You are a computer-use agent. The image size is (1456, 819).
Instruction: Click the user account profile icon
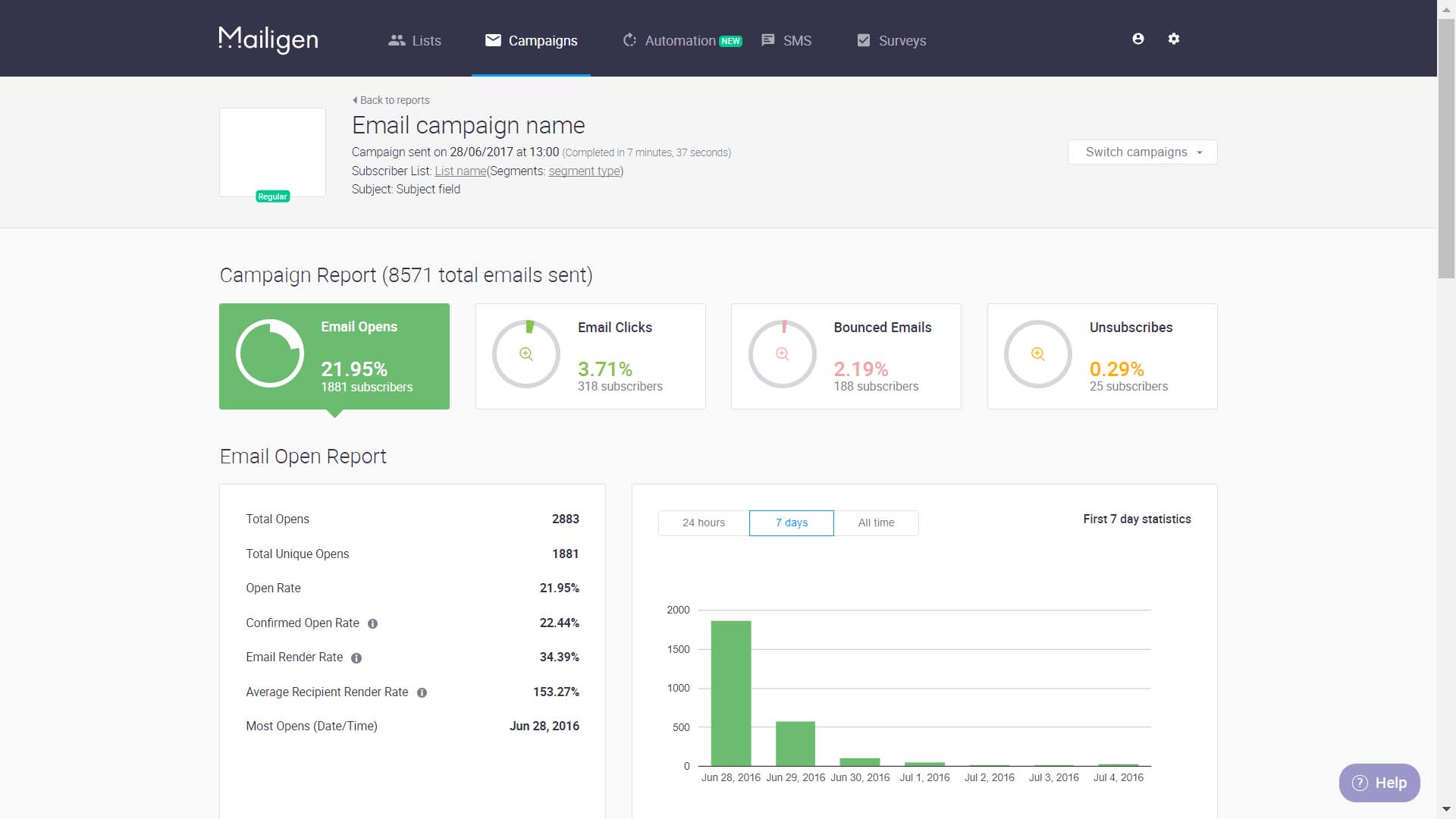(1137, 39)
